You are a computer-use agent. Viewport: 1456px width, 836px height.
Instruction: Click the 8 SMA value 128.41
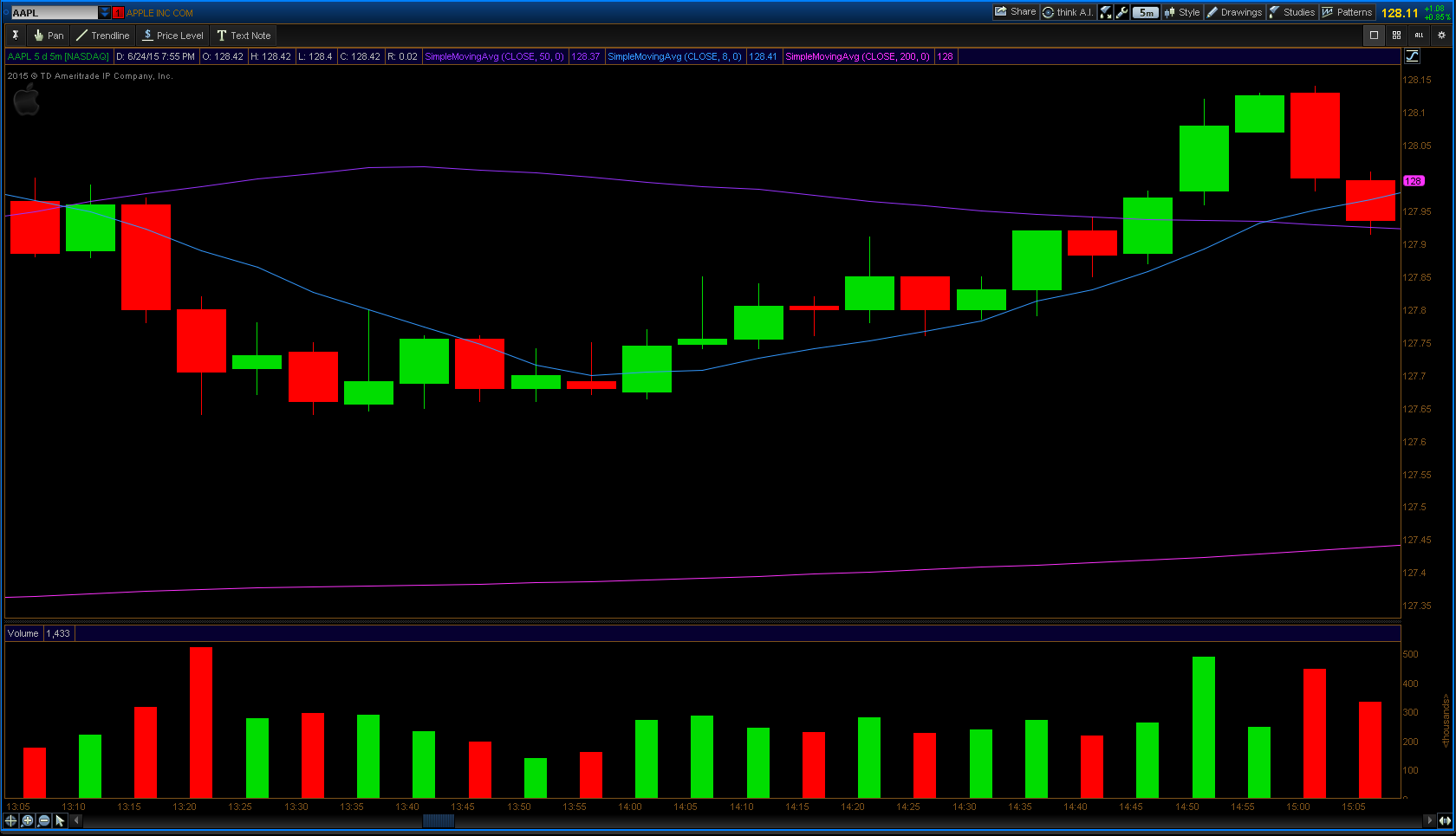(764, 56)
